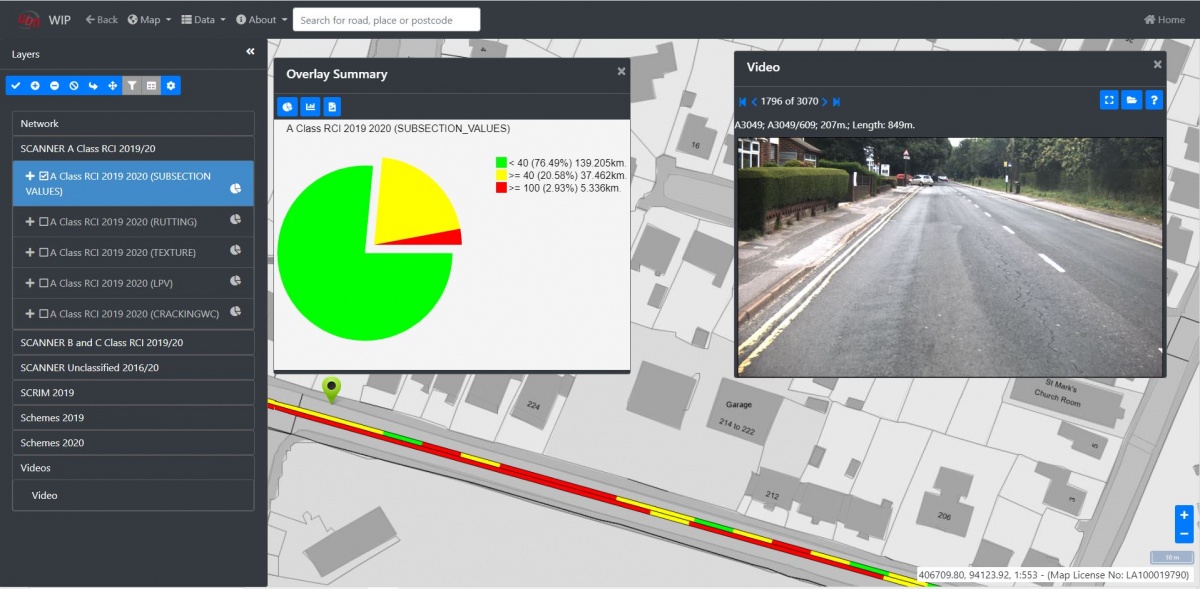Open the Data dropdown menu
The width and height of the screenshot is (1200, 589).
203,19
